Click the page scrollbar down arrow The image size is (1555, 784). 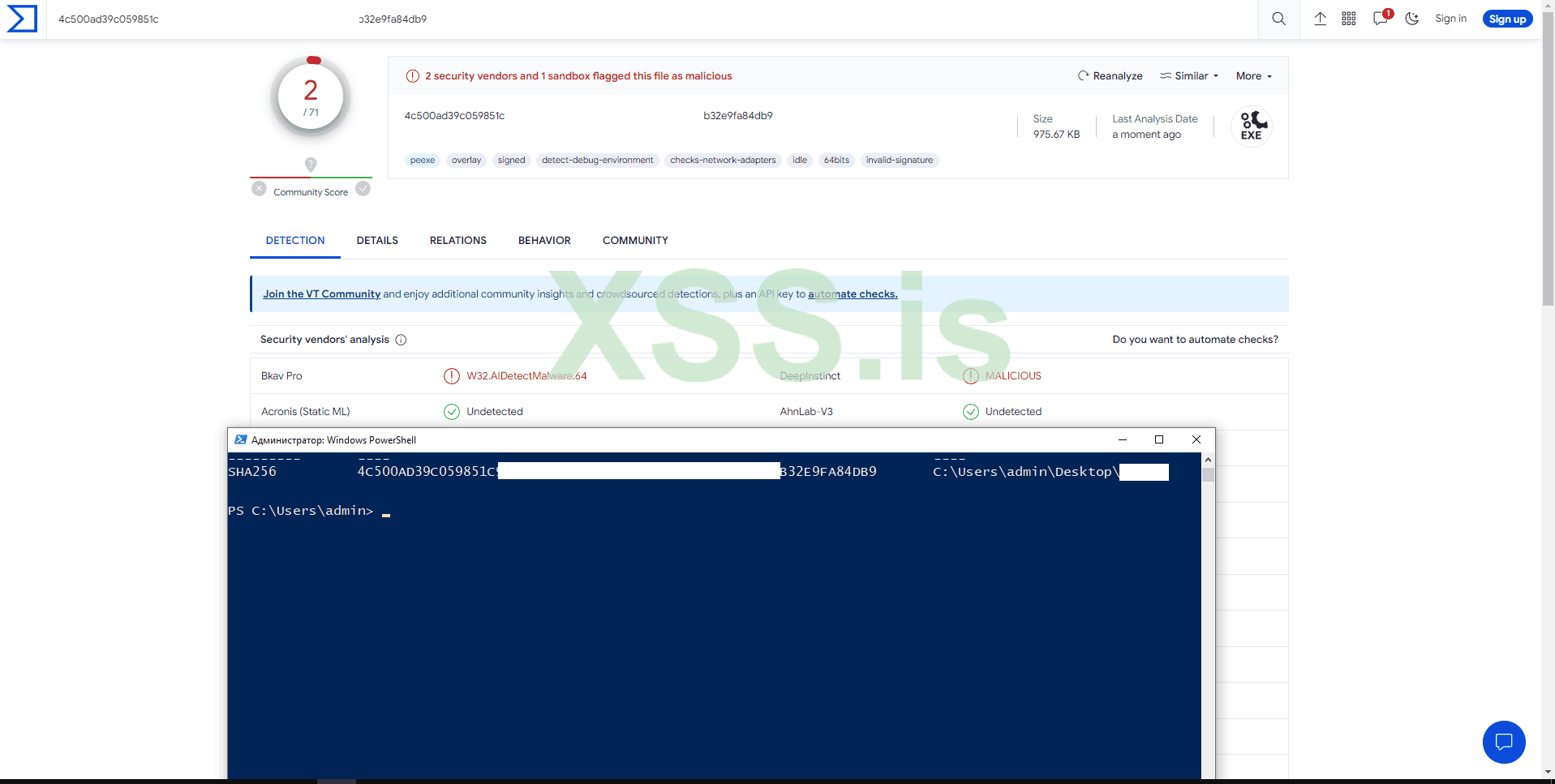click(1548, 773)
